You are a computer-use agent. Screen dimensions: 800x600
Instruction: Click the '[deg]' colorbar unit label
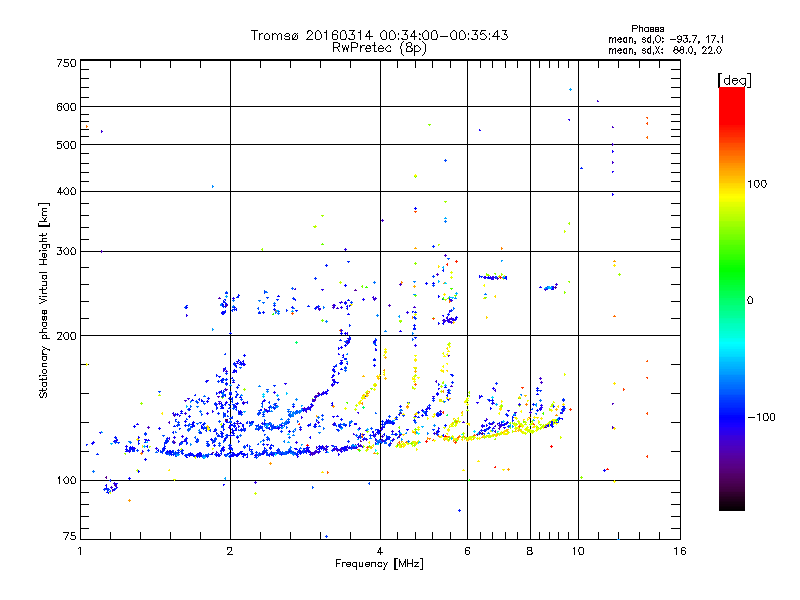click(x=734, y=80)
